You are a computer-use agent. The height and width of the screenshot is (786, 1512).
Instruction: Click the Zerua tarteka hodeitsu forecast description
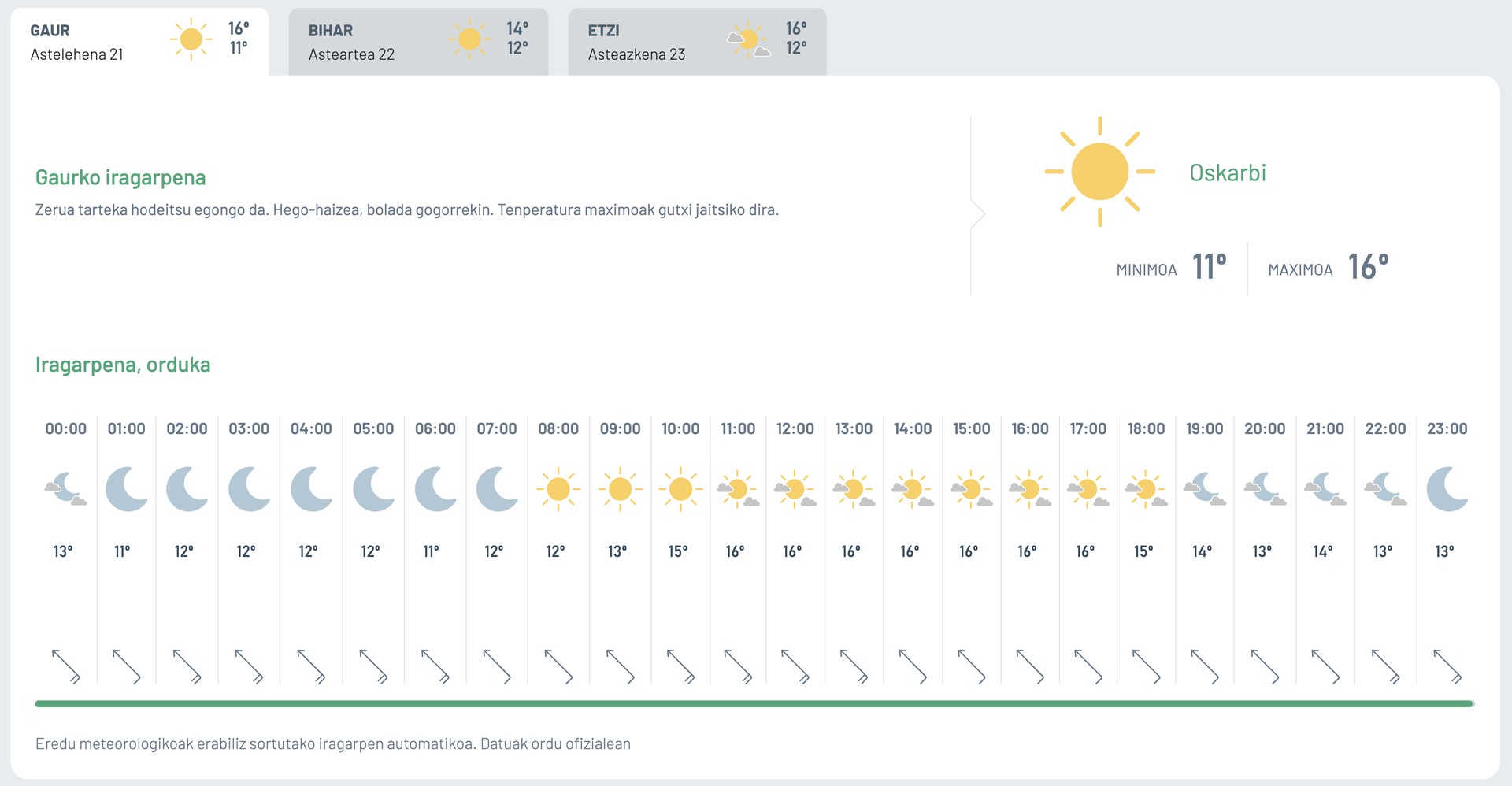pos(407,210)
